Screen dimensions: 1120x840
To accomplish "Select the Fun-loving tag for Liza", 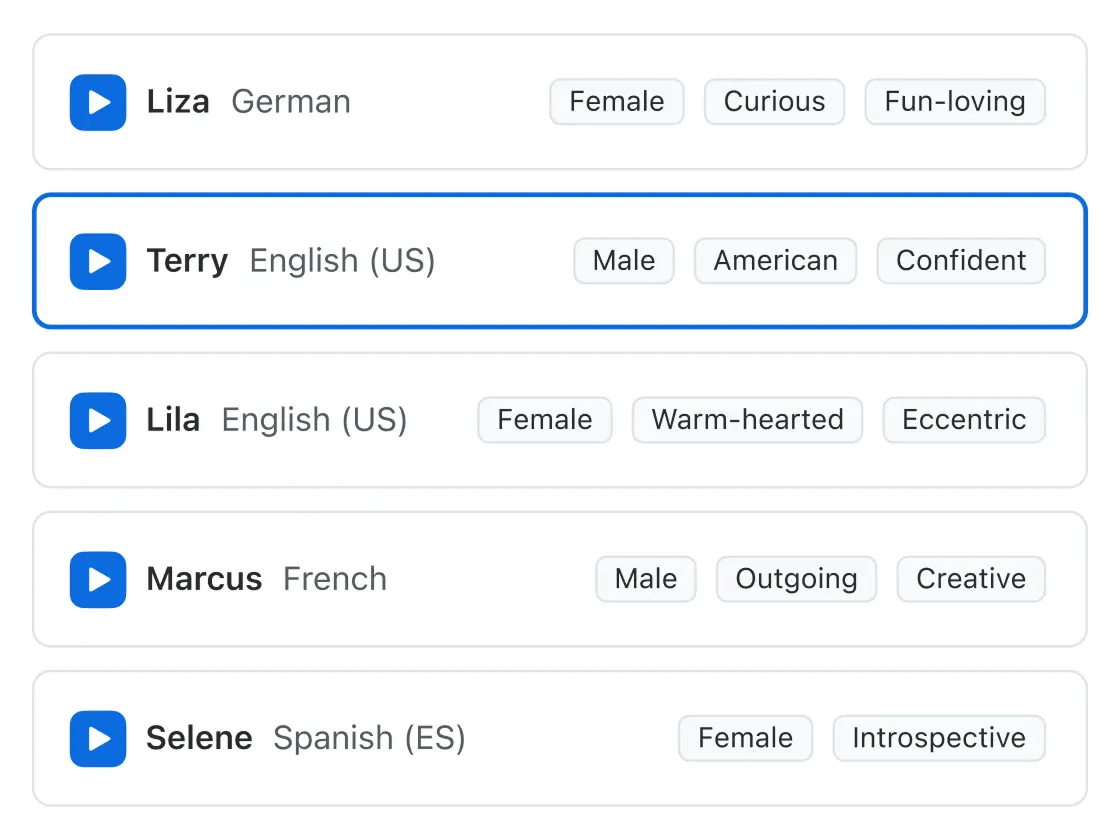I will [954, 101].
